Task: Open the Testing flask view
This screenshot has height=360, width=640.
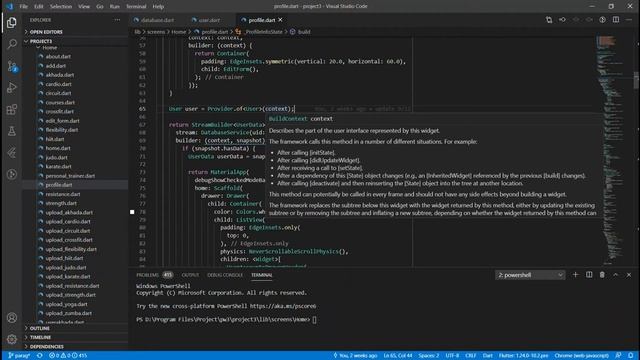Action: pos(12,131)
